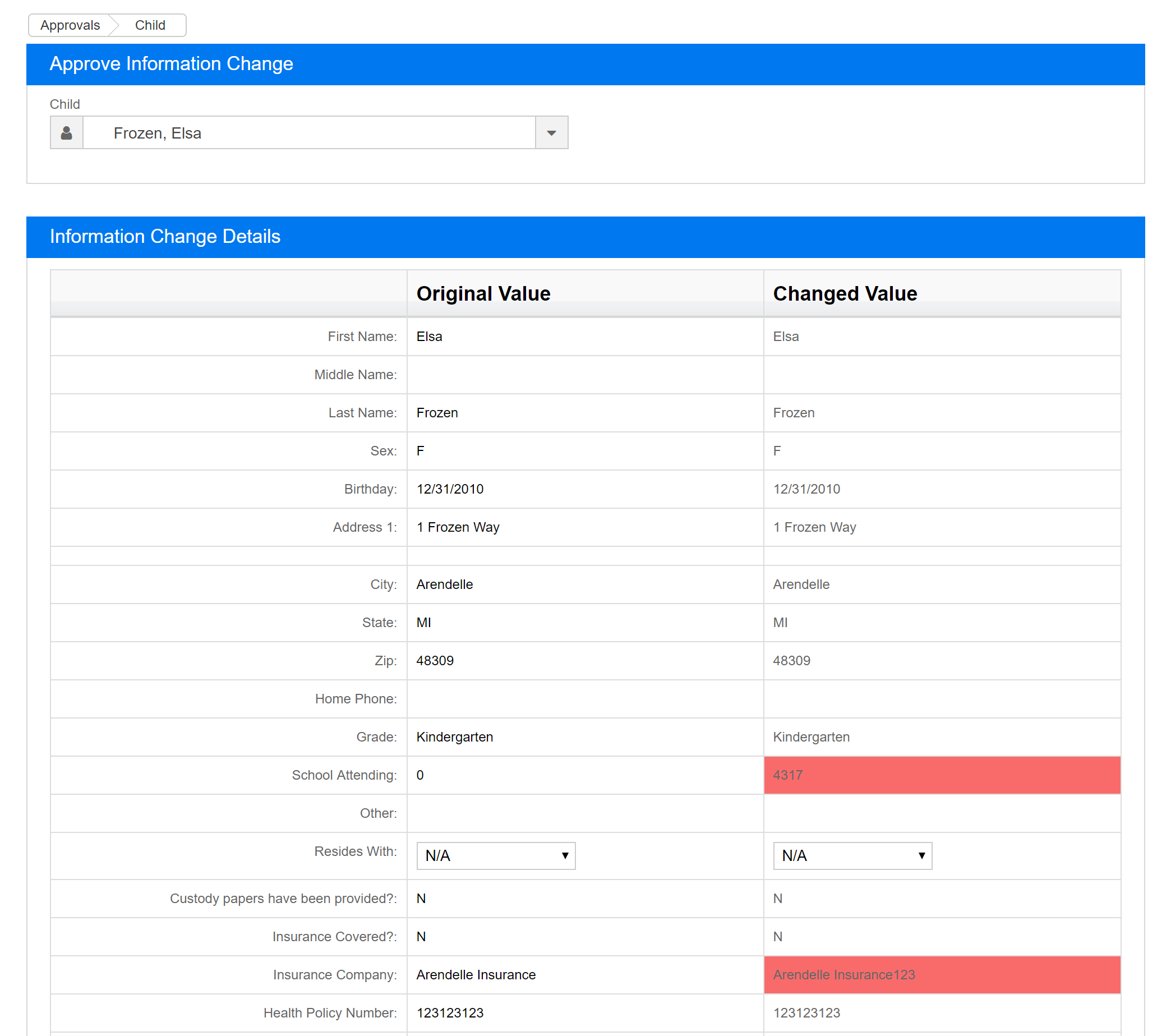Click the Changed Value column header
The width and height of the screenshot is (1171, 1036).
pyautogui.click(x=845, y=293)
